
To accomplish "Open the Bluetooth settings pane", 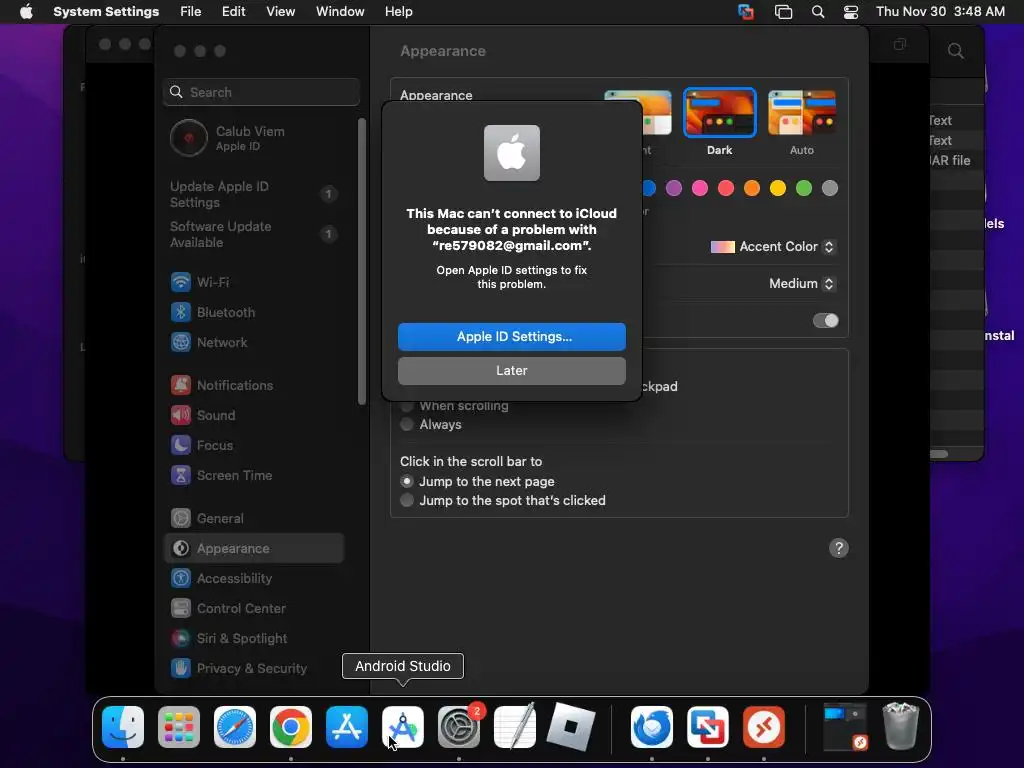I will click(254, 312).
